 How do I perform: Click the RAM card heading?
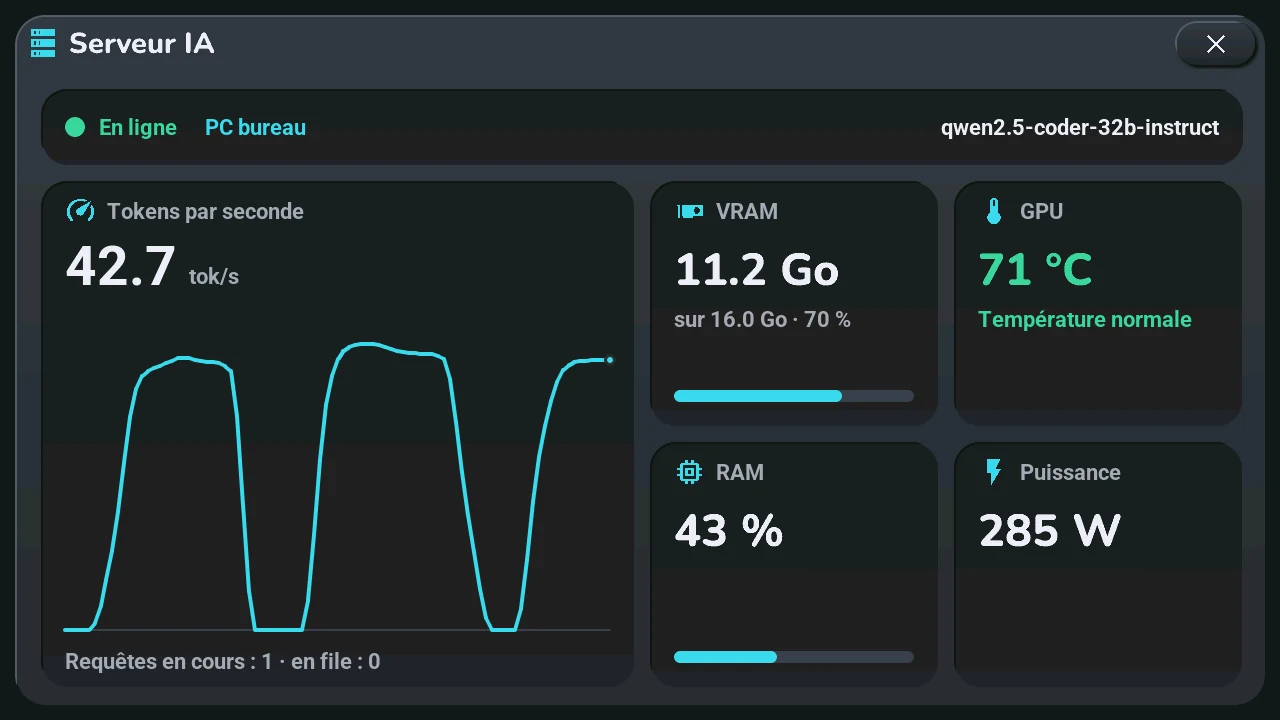(x=740, y=472)
